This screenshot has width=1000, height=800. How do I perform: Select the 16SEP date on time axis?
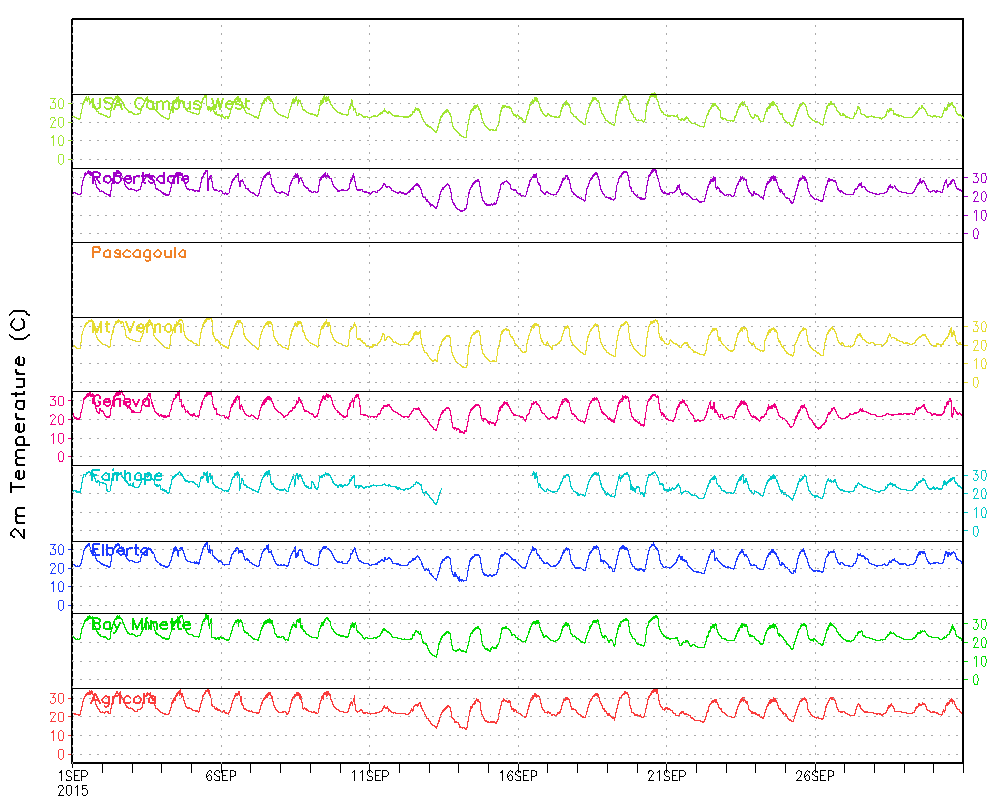click(x=518, y=775)
